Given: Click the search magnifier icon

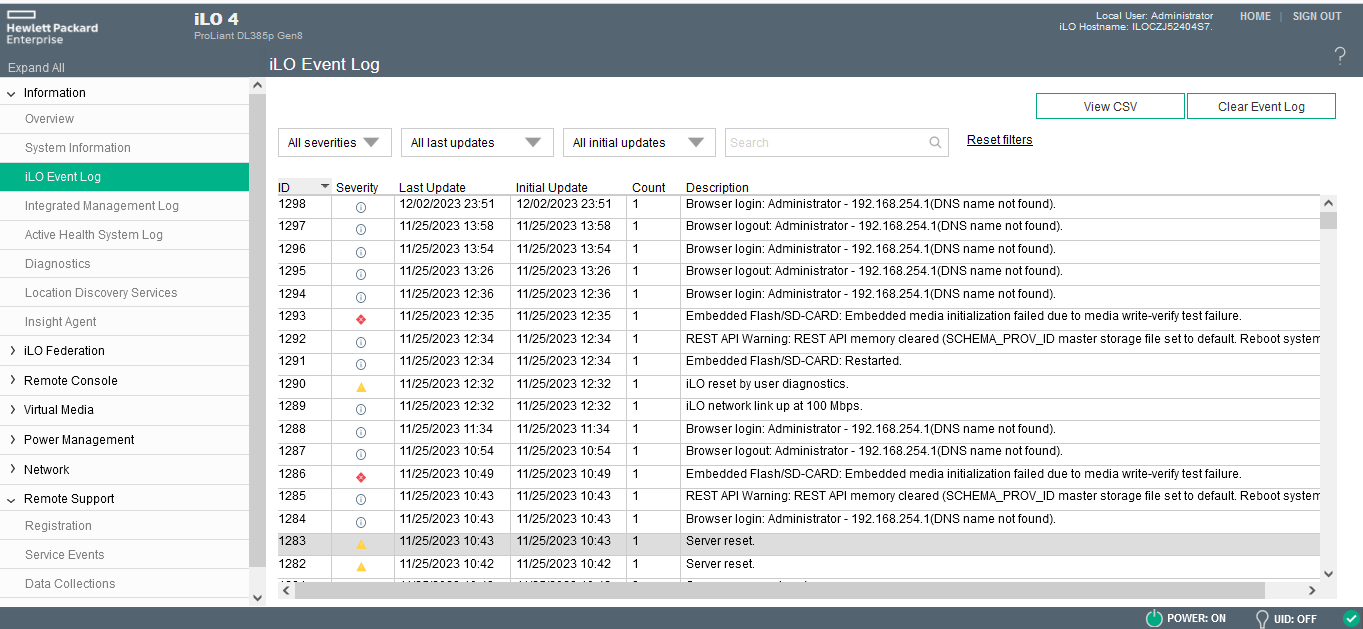Looking at the screenshot, I should tap(935, 143).
